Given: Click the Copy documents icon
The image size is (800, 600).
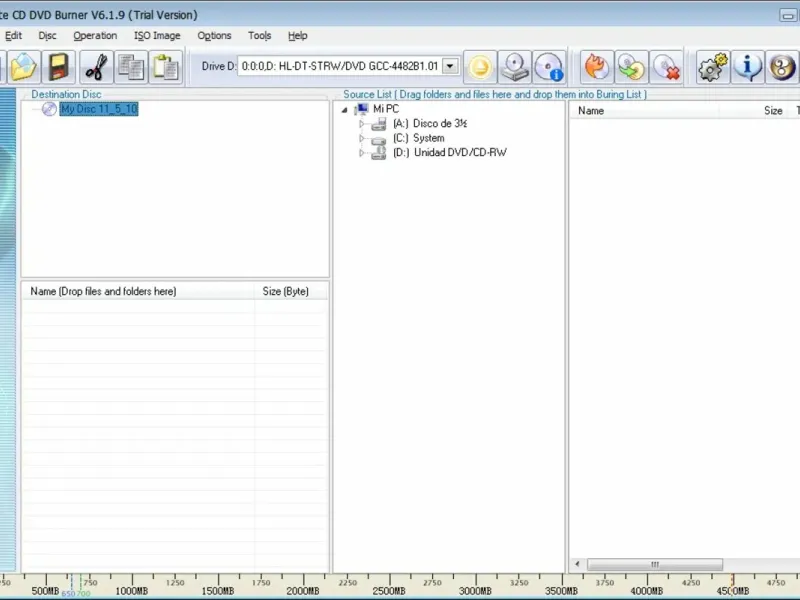Looking at the screenshot, I should point(131,67).
